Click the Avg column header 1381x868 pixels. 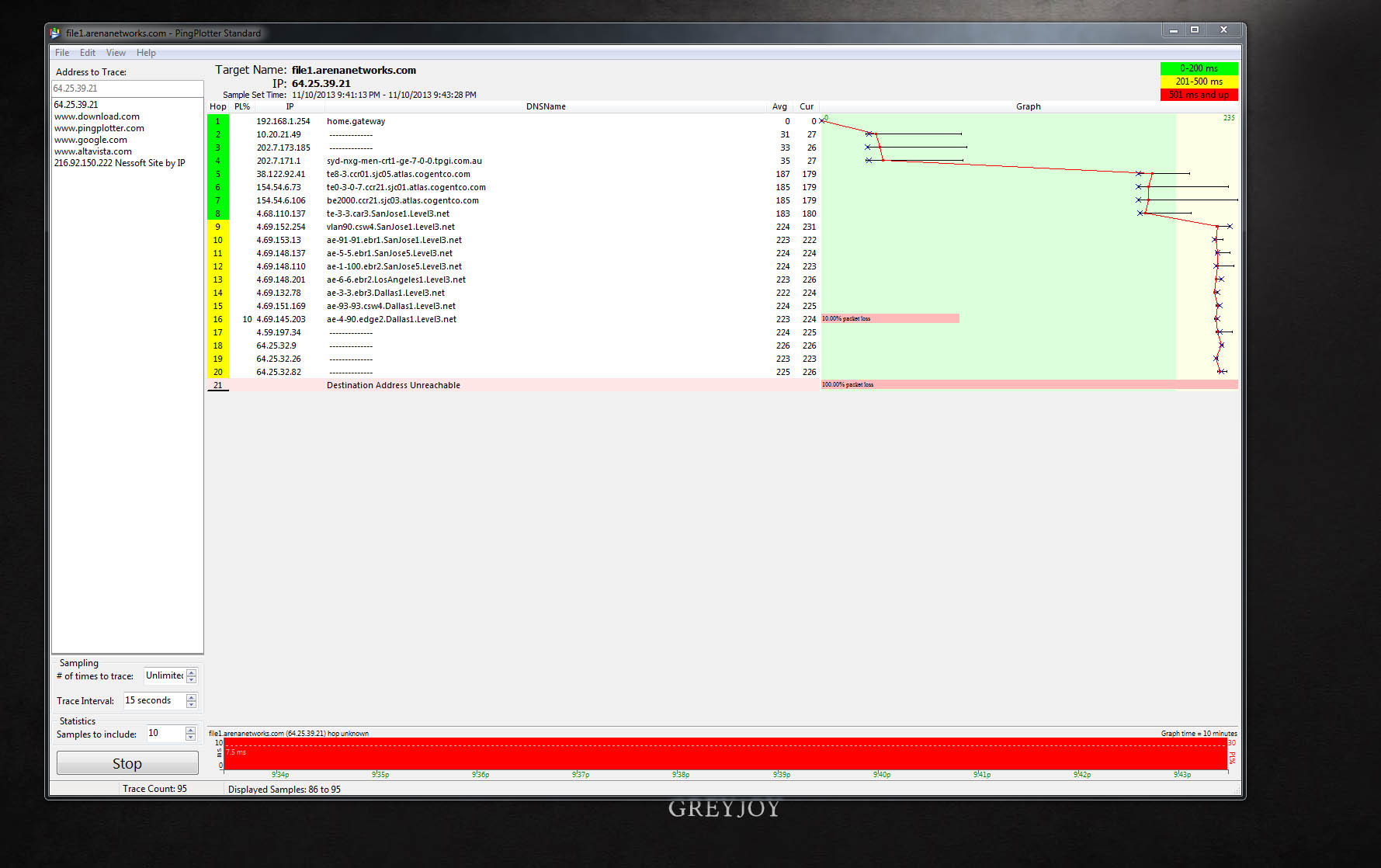(x=779, y=106)
